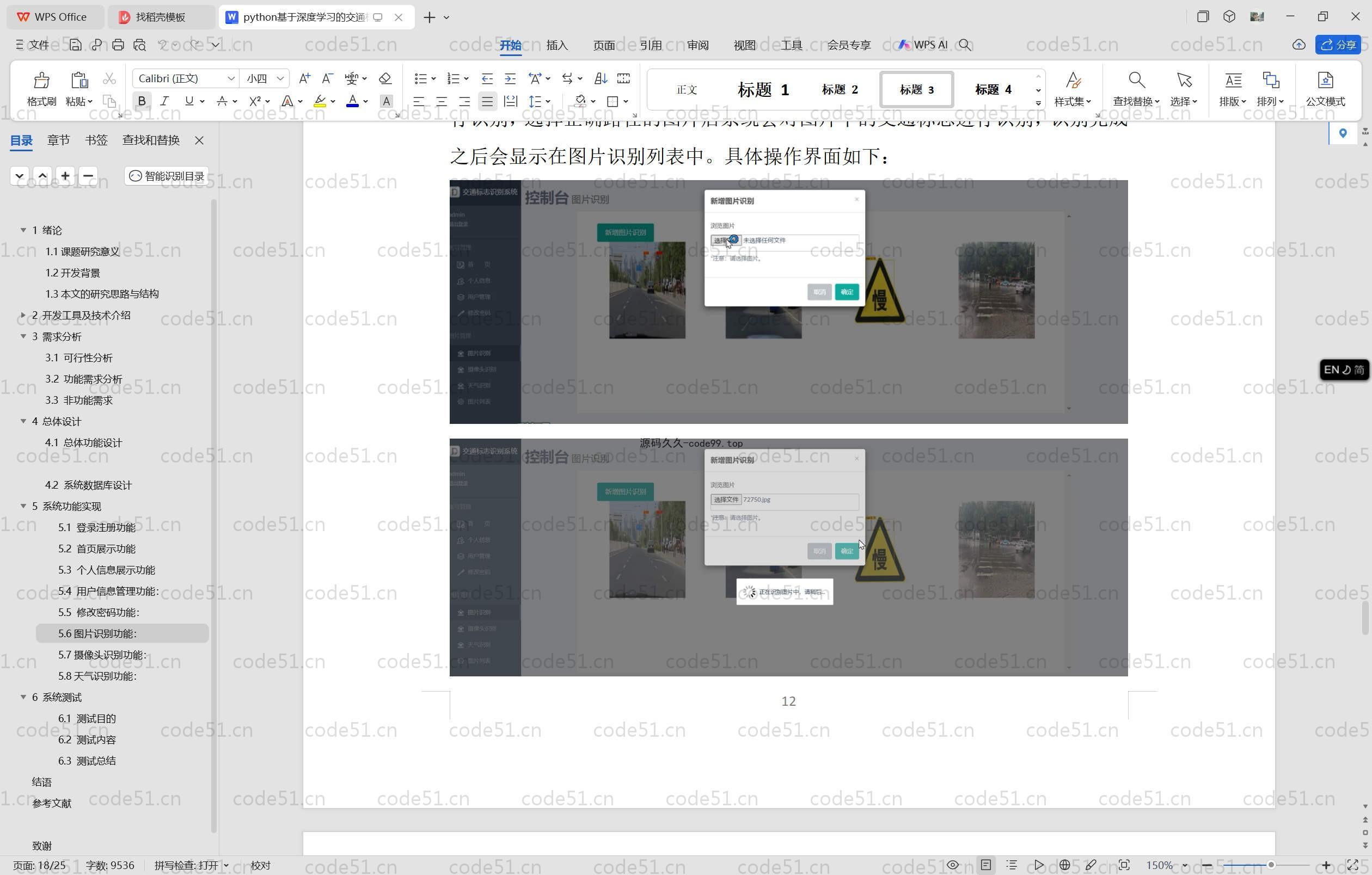Align text left
Screen dimensions: 1372x875
coord(419,101)
